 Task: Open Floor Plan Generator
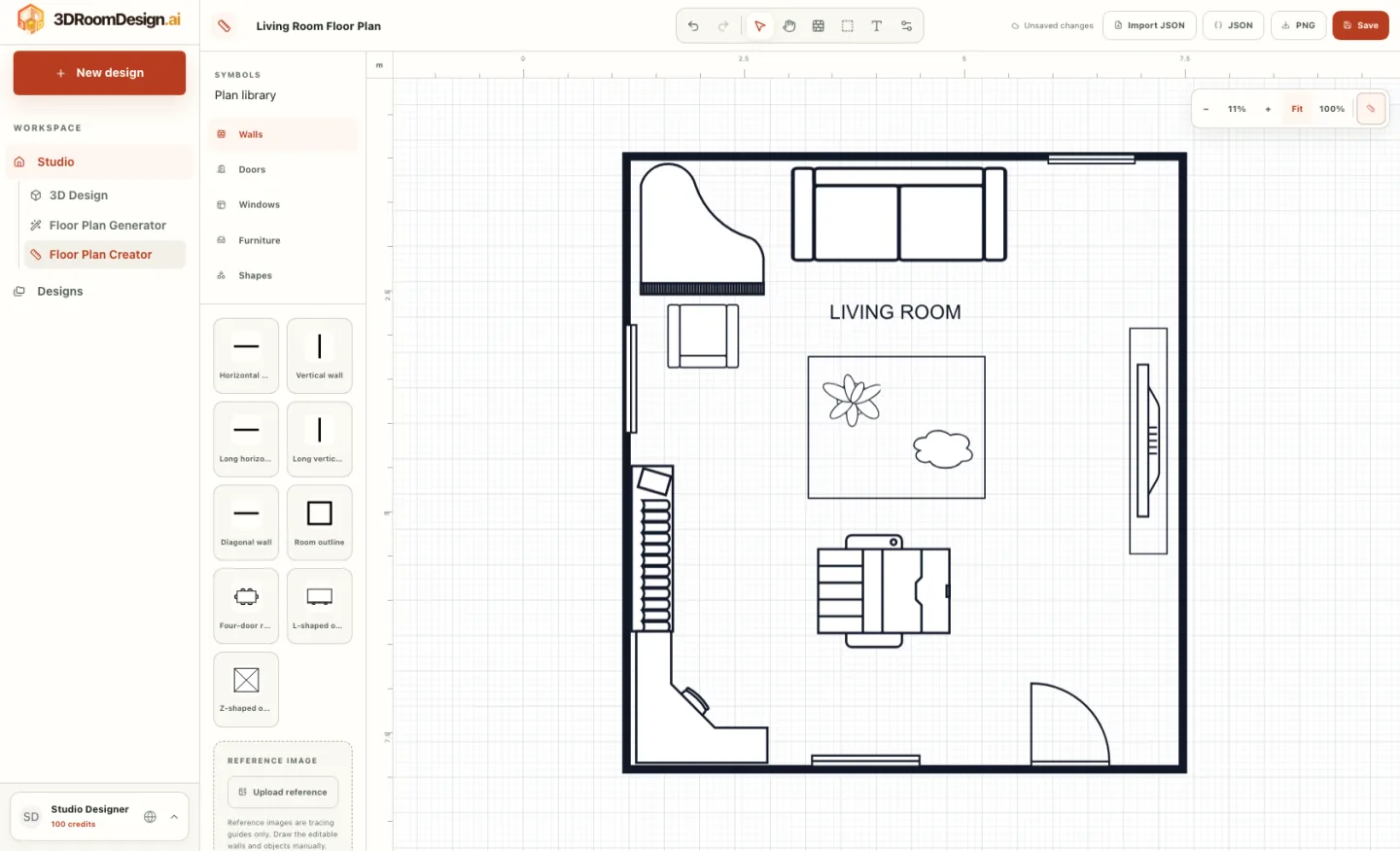pyautogui.click(x=104, y=226)
